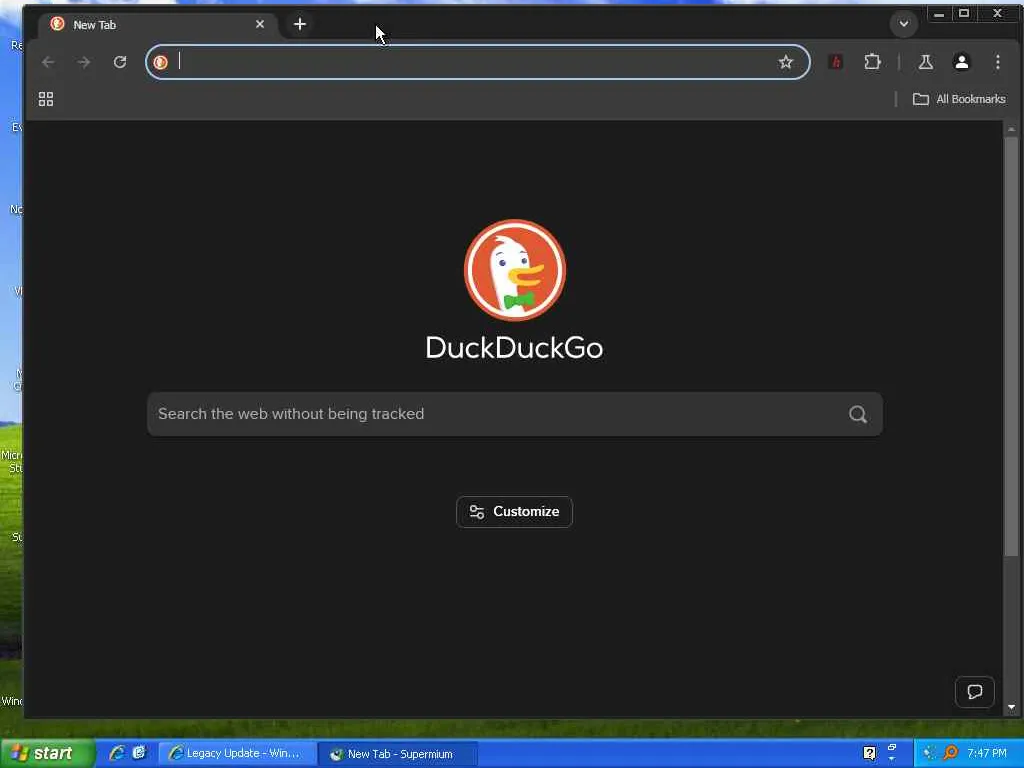Switch to Legacy Update taskbar window
Screen dimensions: 1024x768
pyautogui.click(x=236, y=754)
